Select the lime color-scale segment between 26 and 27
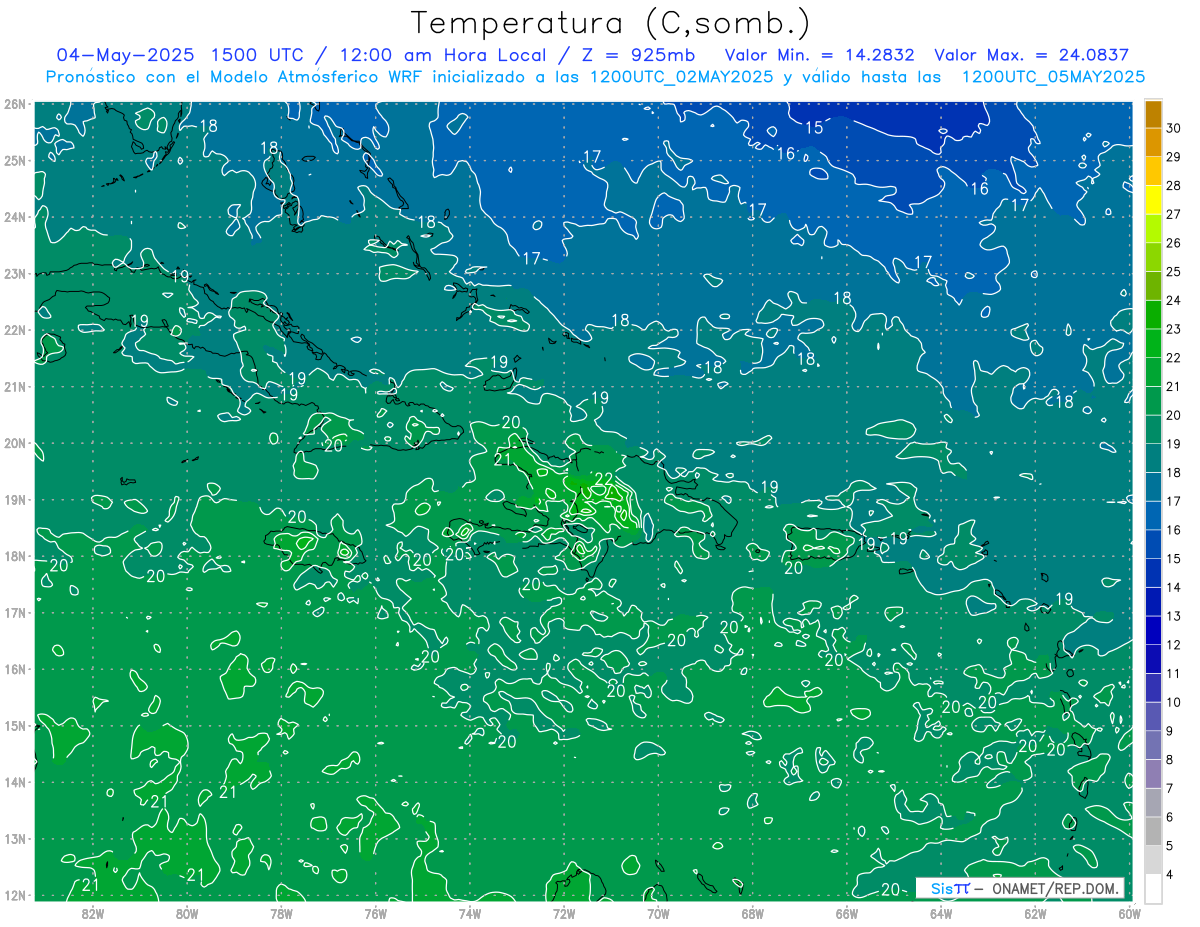1200x927 pixels. (1153, 228)
